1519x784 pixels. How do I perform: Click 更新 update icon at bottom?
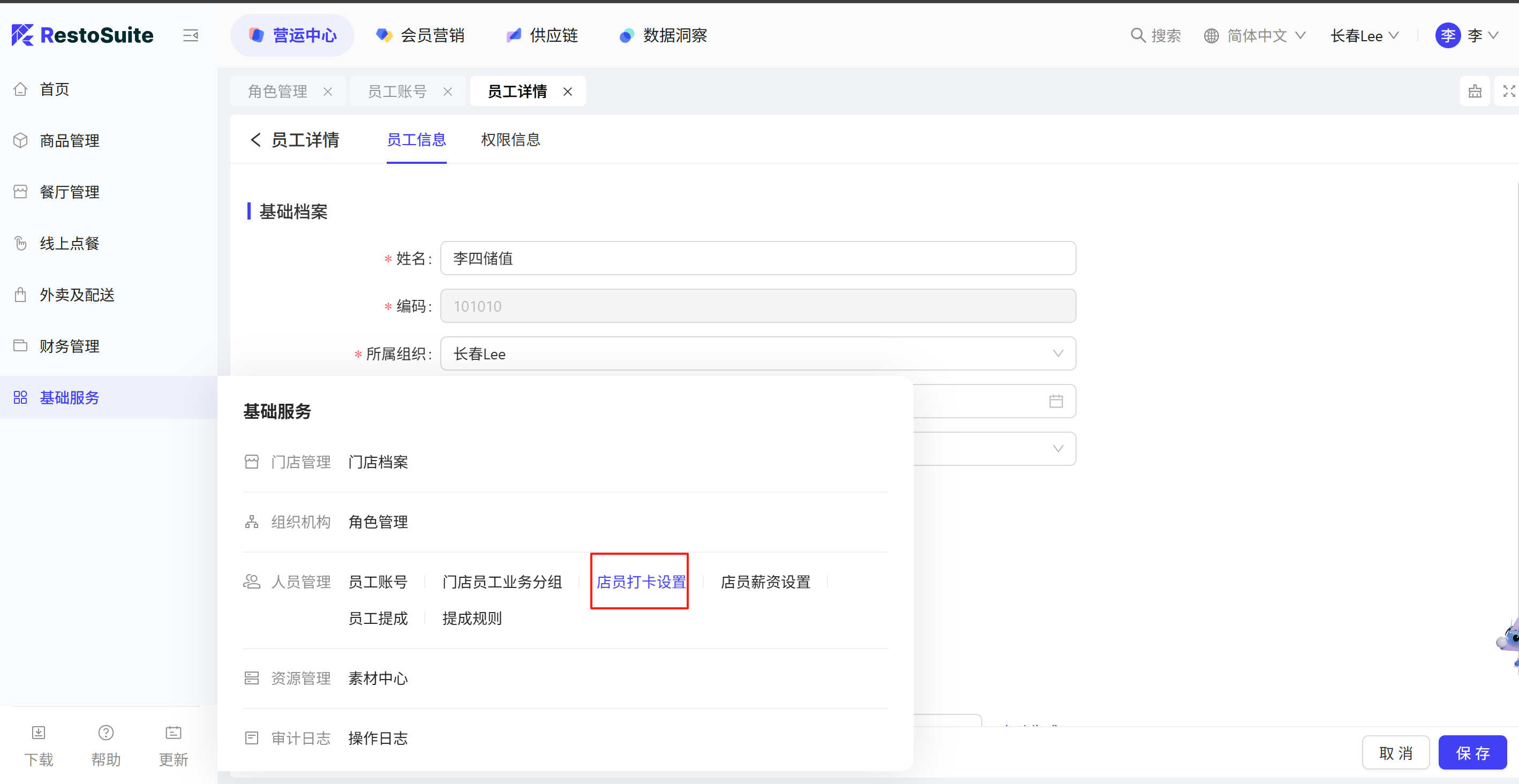(174, 733)
